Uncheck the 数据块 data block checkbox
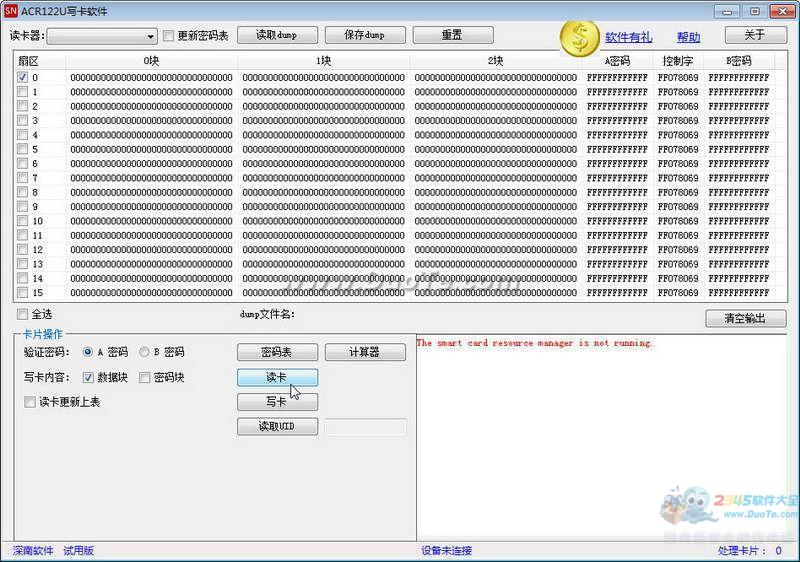The width and height of the screenshot is (800, 562). point(88,377)
